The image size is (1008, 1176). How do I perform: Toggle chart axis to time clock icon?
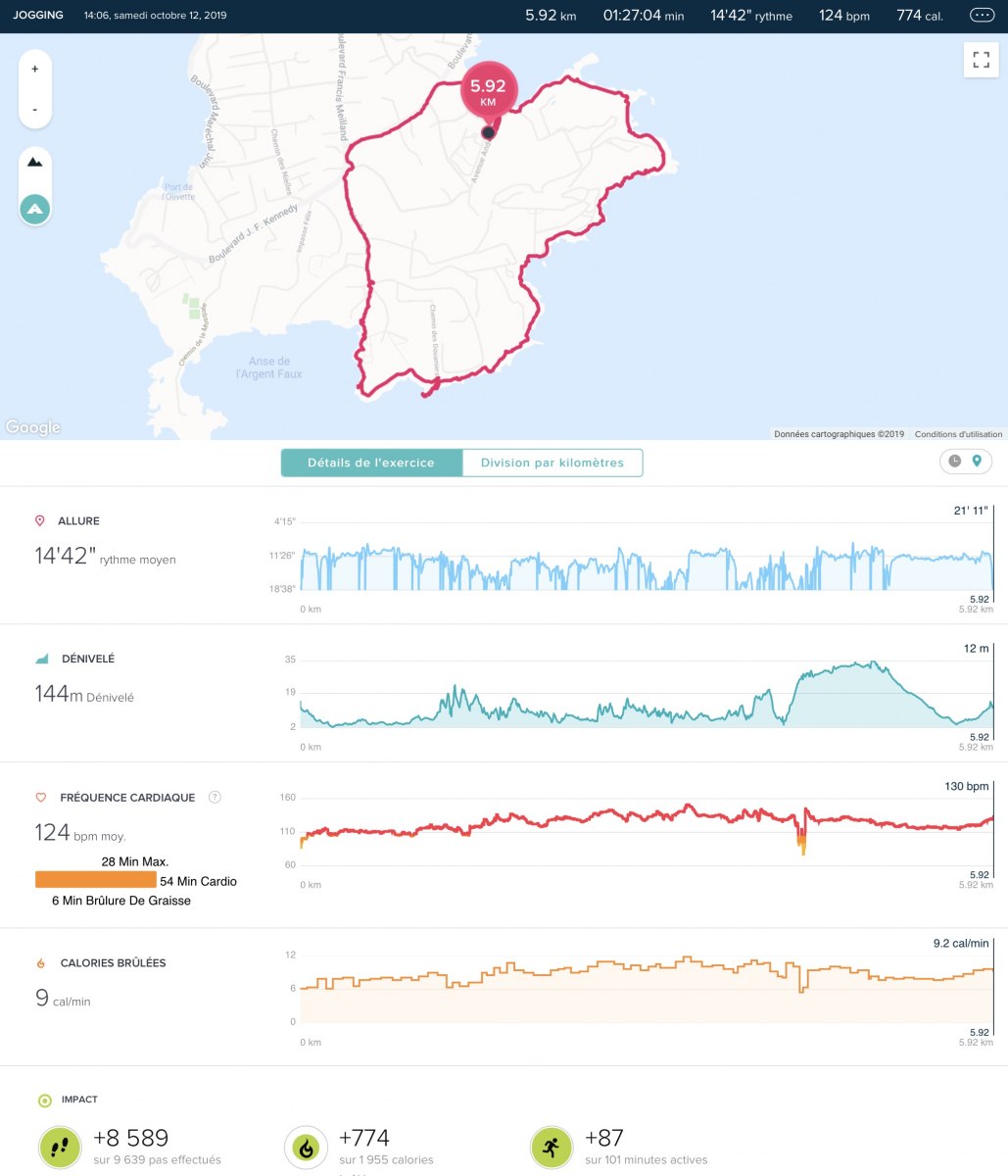(x=955, y=462)
